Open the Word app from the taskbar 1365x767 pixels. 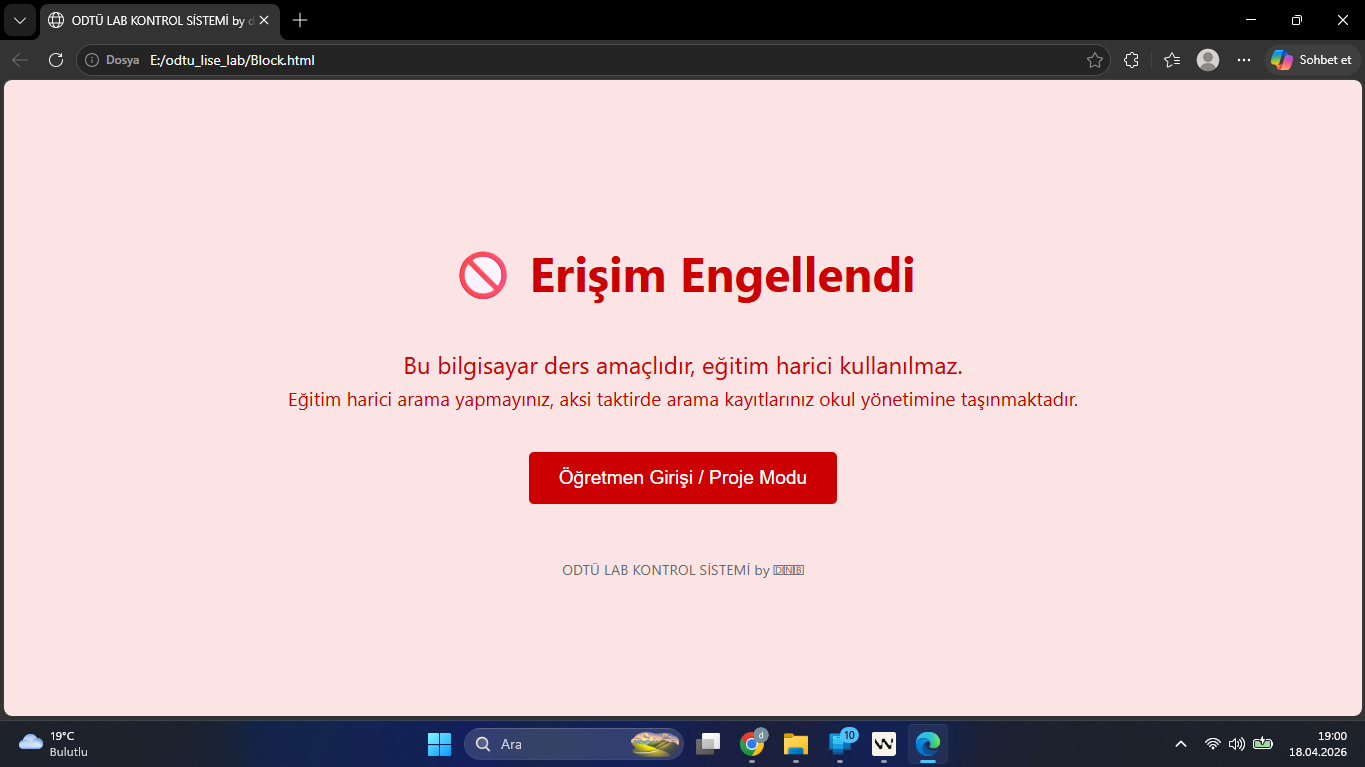click(883, 743)
